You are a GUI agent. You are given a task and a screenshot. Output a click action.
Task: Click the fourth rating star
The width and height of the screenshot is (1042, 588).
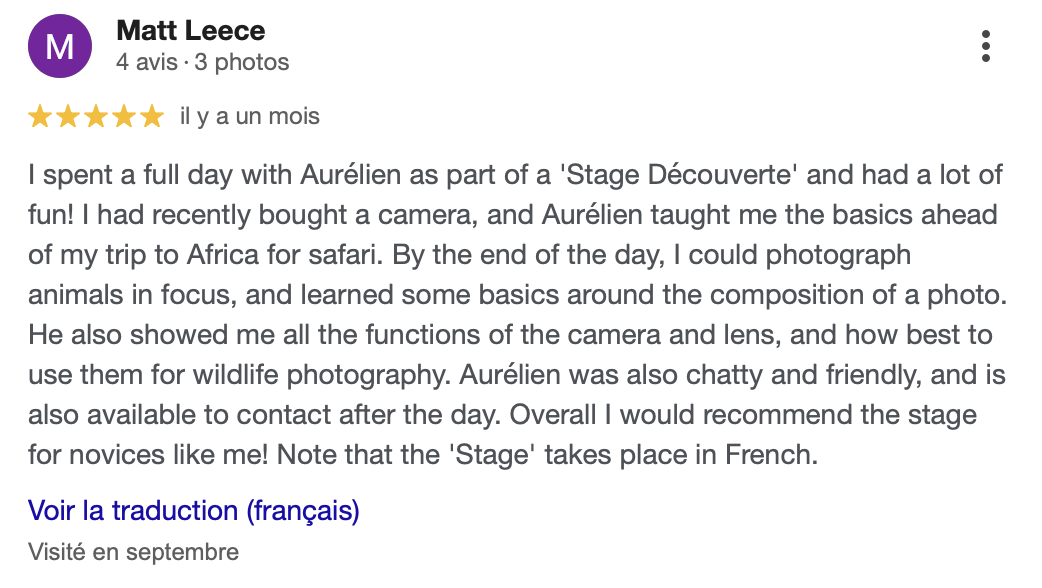click(124, 117)
